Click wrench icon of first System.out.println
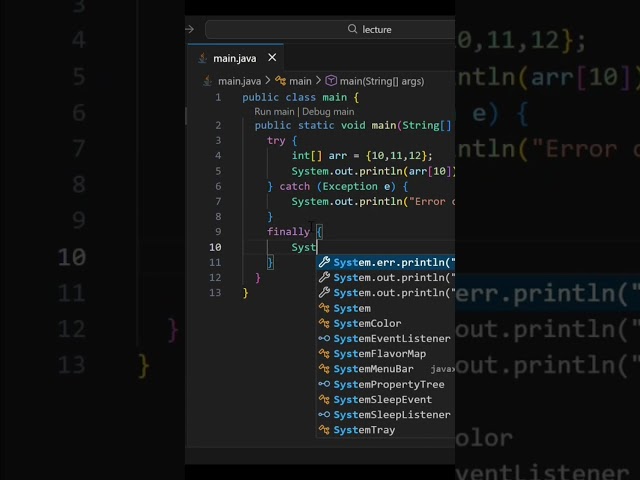 (324, 278)
